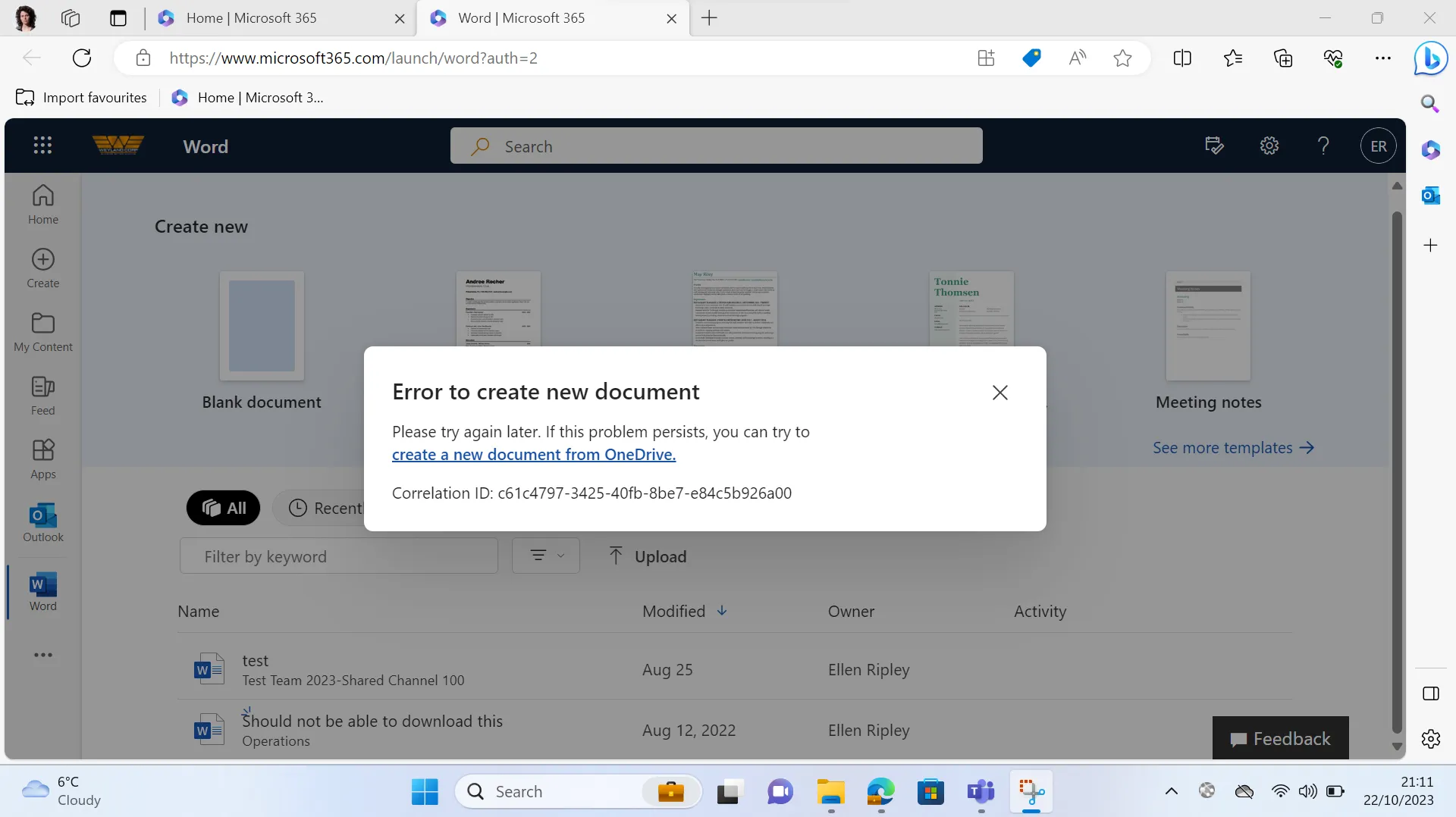Open the Feedback button
The image size is (1456, 817).
click(x=1280, y=739)
